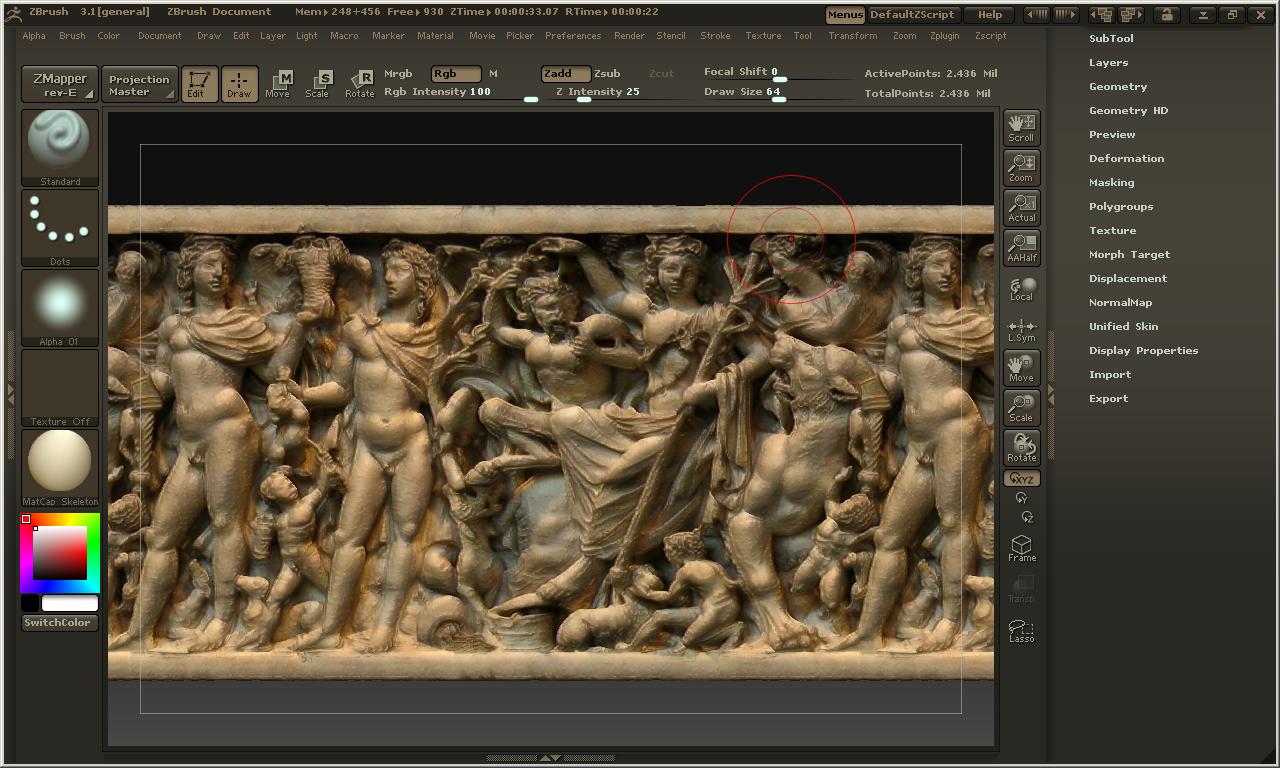Click the Zoom navigation icon
Image resolution: width=1280 pixels, height=768 pixels.
1021,168
